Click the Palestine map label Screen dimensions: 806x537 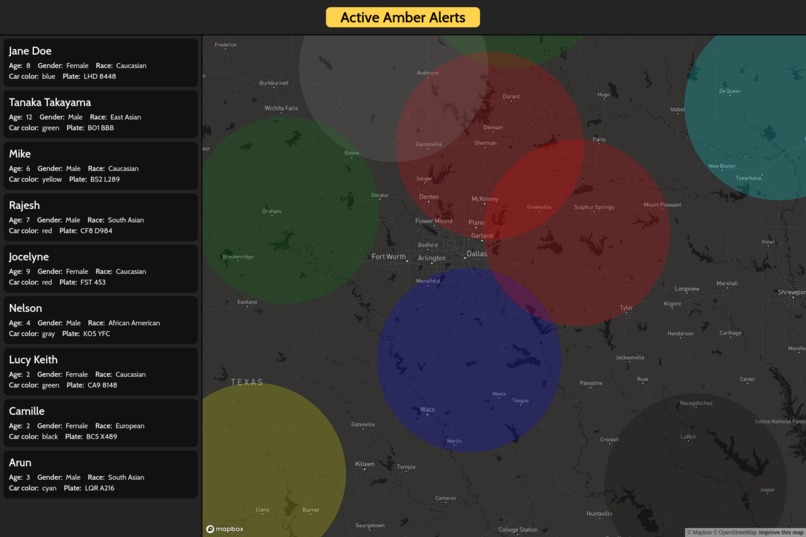[591, 383]
